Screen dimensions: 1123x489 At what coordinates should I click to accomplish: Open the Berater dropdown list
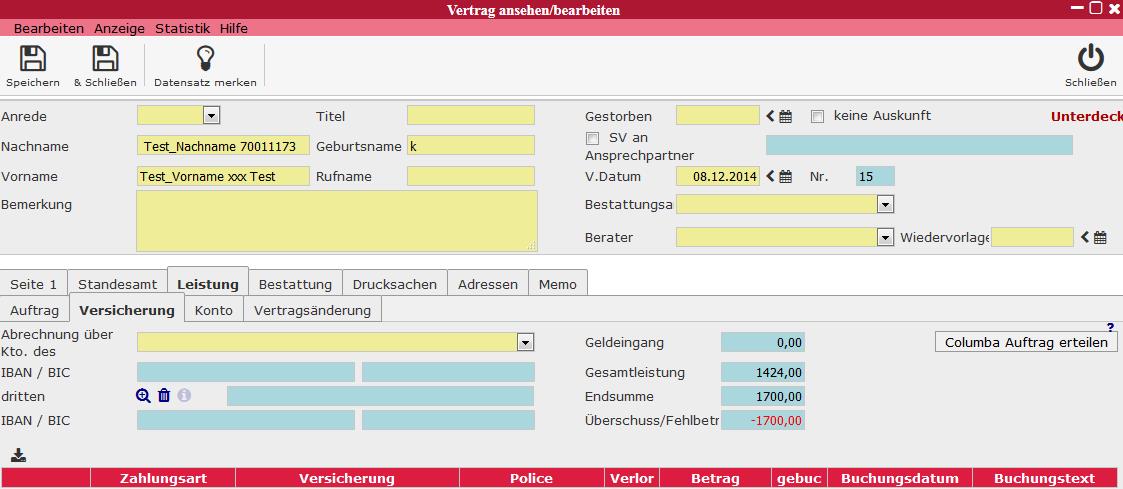pos(884,238)
